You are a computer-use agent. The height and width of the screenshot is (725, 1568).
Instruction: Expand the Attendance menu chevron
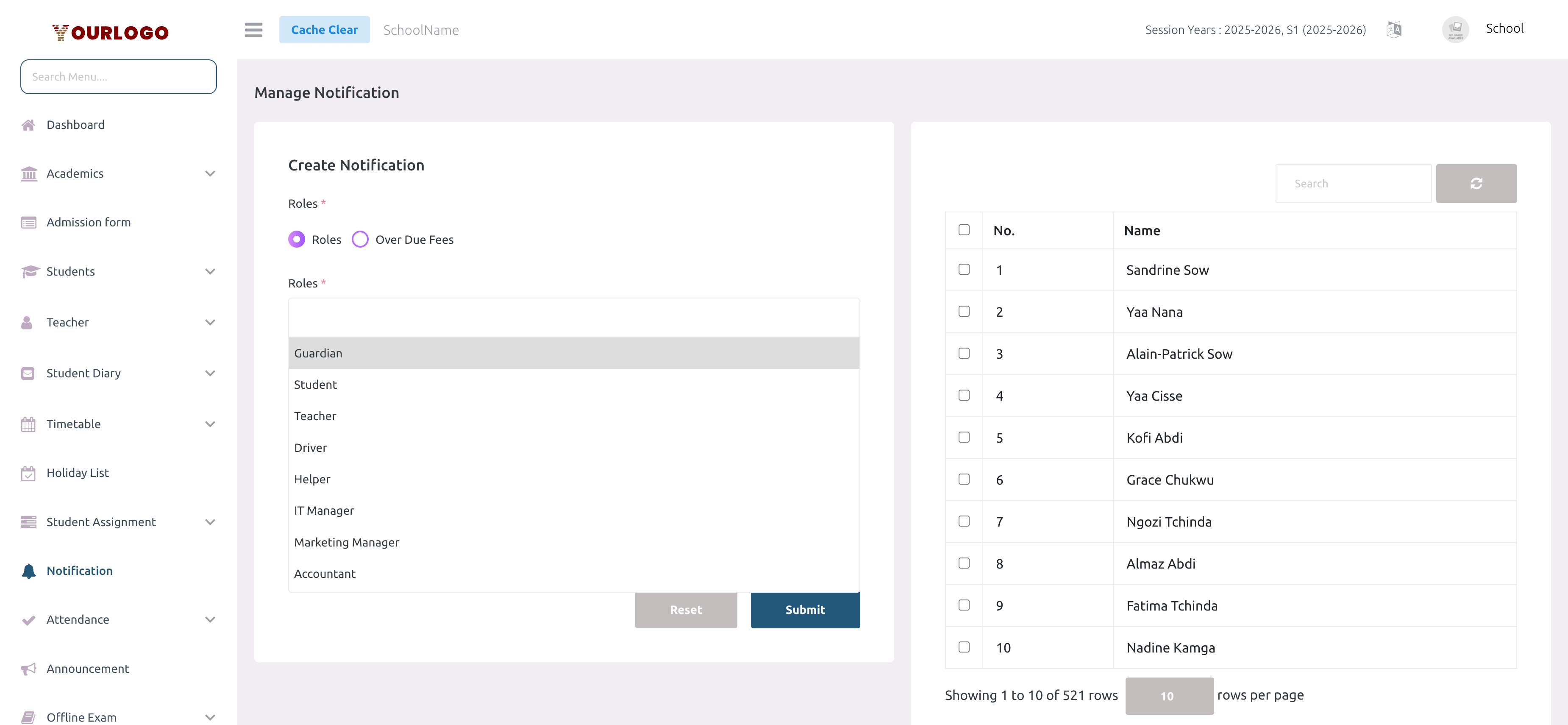click(x=210, y=619)
